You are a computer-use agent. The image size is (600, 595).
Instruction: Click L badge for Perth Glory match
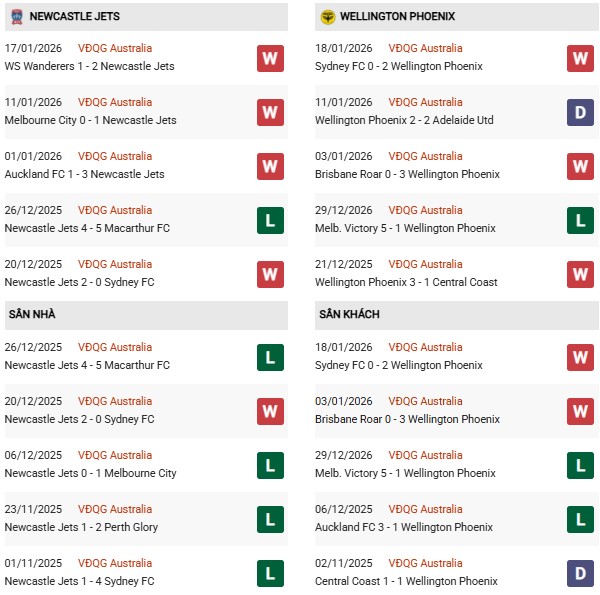pyautogui.click(x=270, y=519)
